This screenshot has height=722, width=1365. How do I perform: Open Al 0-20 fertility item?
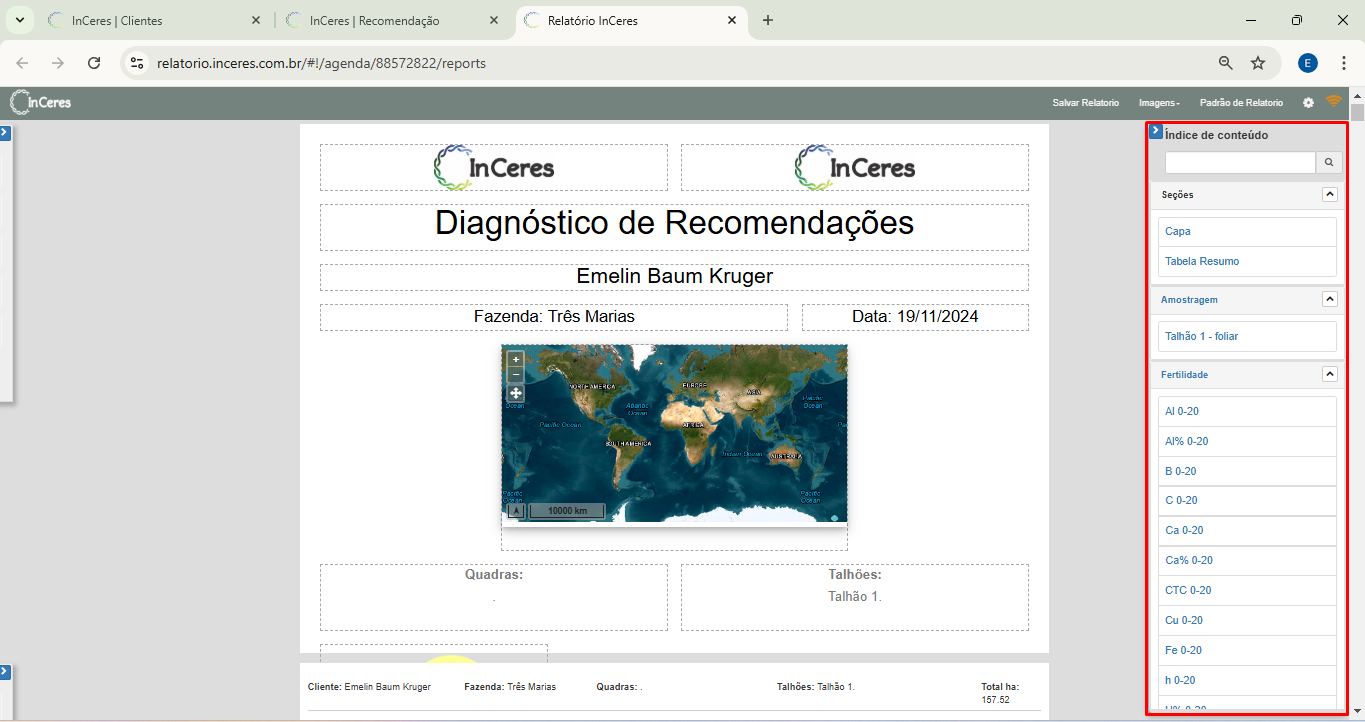point(1247,411)
